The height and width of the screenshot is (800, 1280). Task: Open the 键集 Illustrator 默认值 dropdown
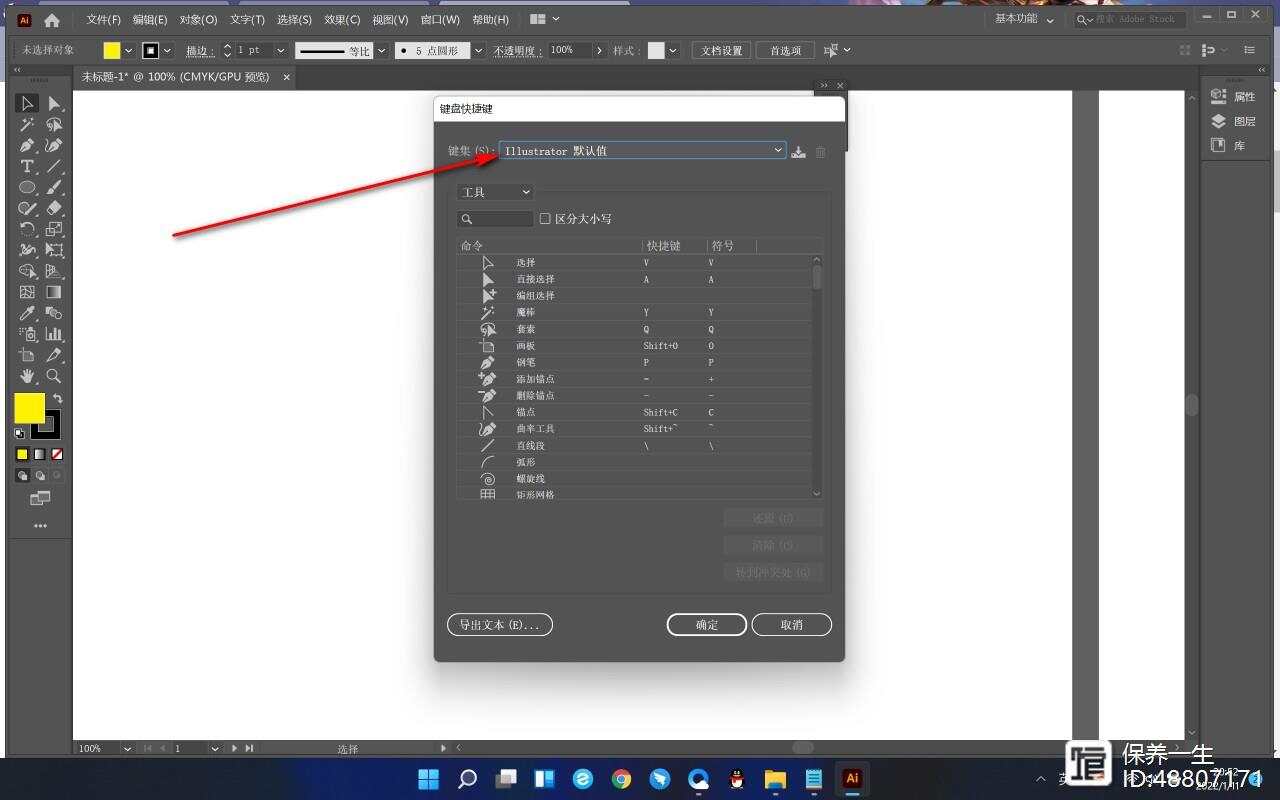(x=643, y=151)
